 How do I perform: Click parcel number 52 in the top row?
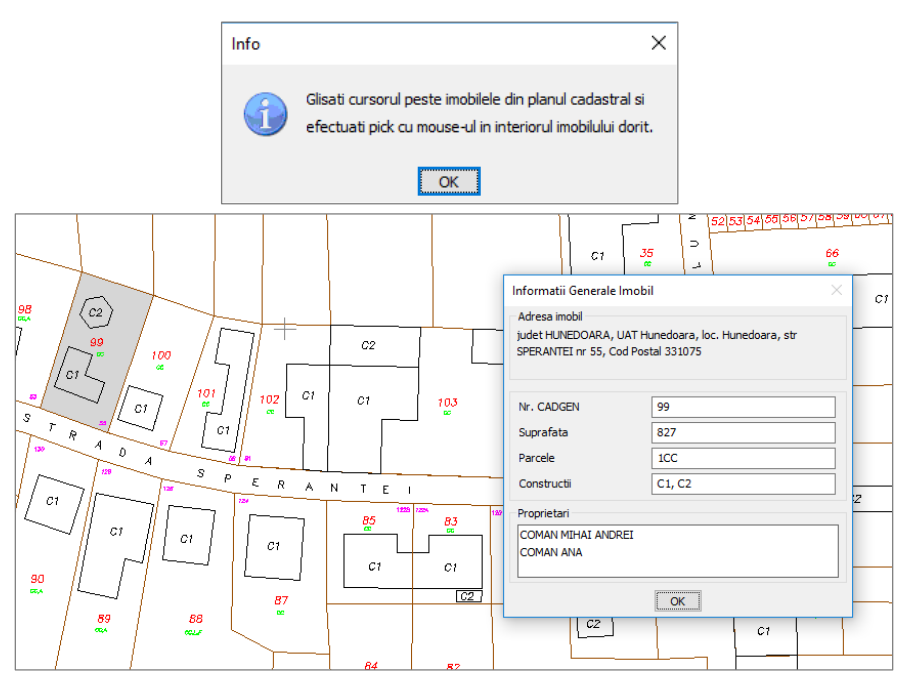tap(718, 221)
